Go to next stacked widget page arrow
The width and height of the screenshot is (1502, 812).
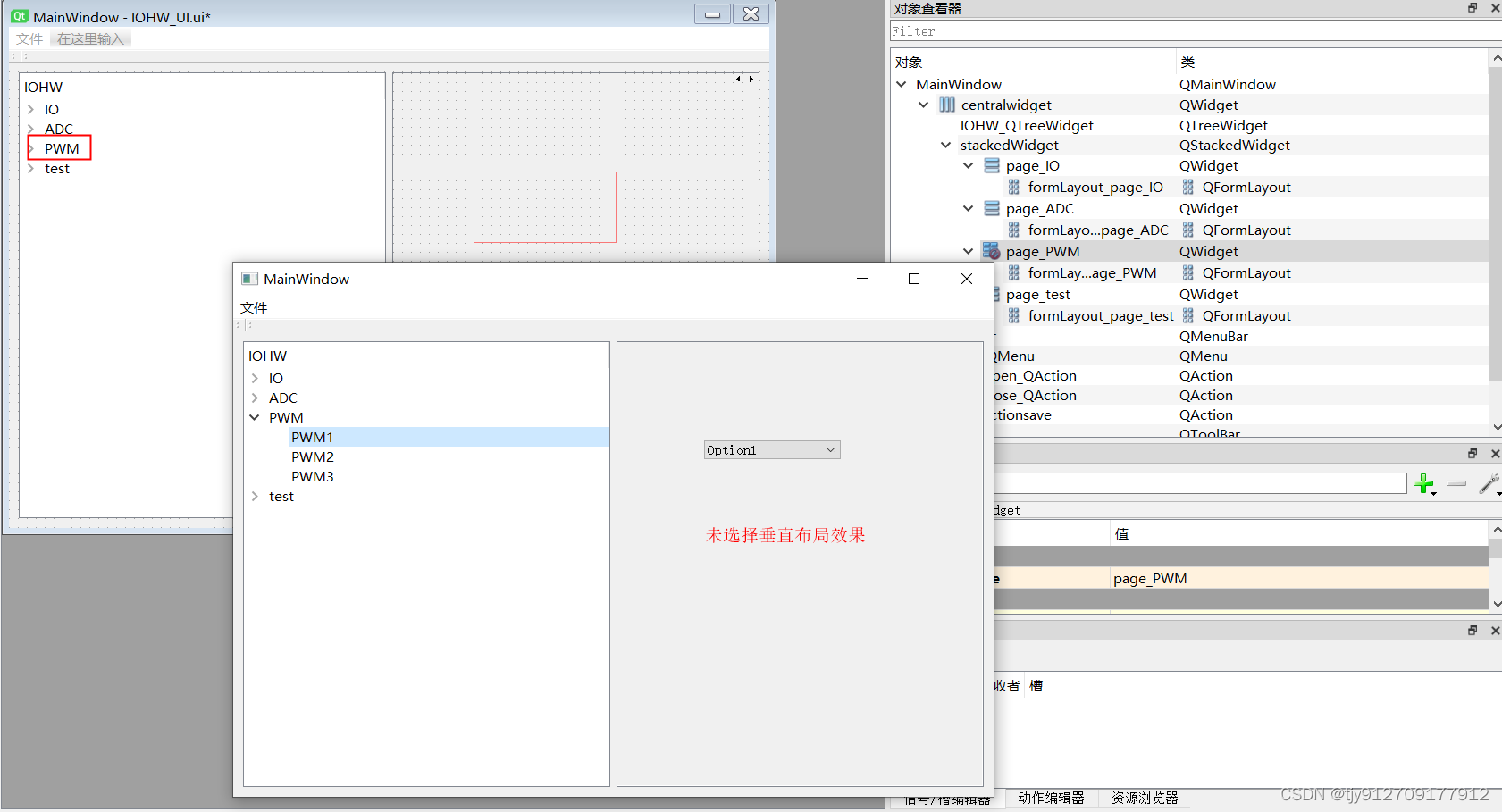click(x=751, y=80)
